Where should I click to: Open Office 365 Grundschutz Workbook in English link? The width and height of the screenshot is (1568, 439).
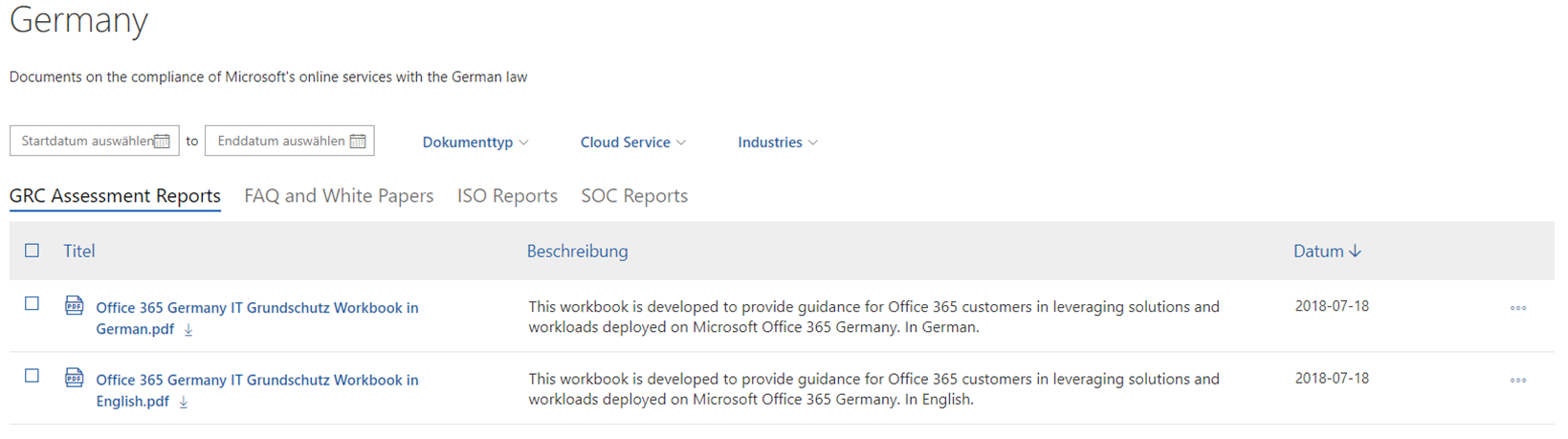tap(256, 390)
